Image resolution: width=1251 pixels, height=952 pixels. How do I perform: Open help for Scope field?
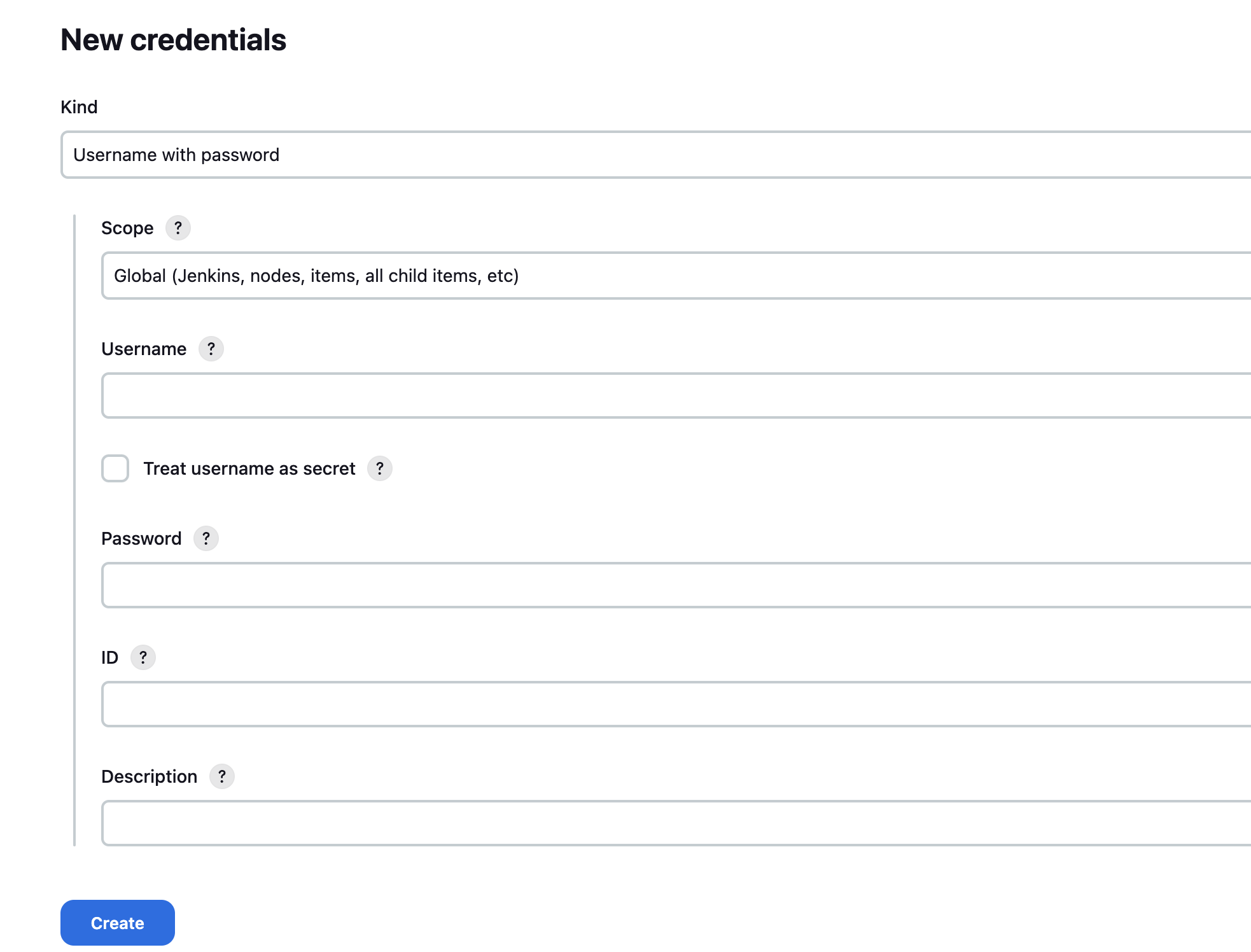tap(178, 228)
